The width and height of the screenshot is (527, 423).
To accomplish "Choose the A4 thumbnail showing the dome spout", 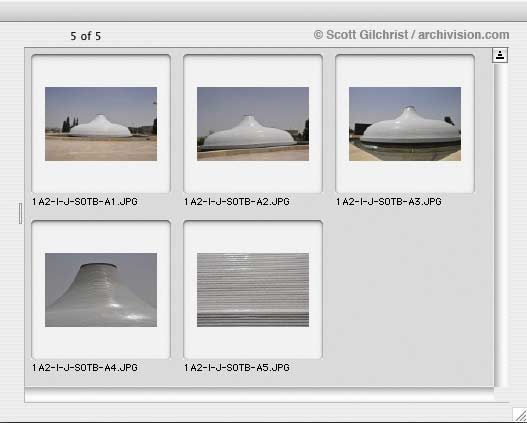I will click(x=101, y=290).
